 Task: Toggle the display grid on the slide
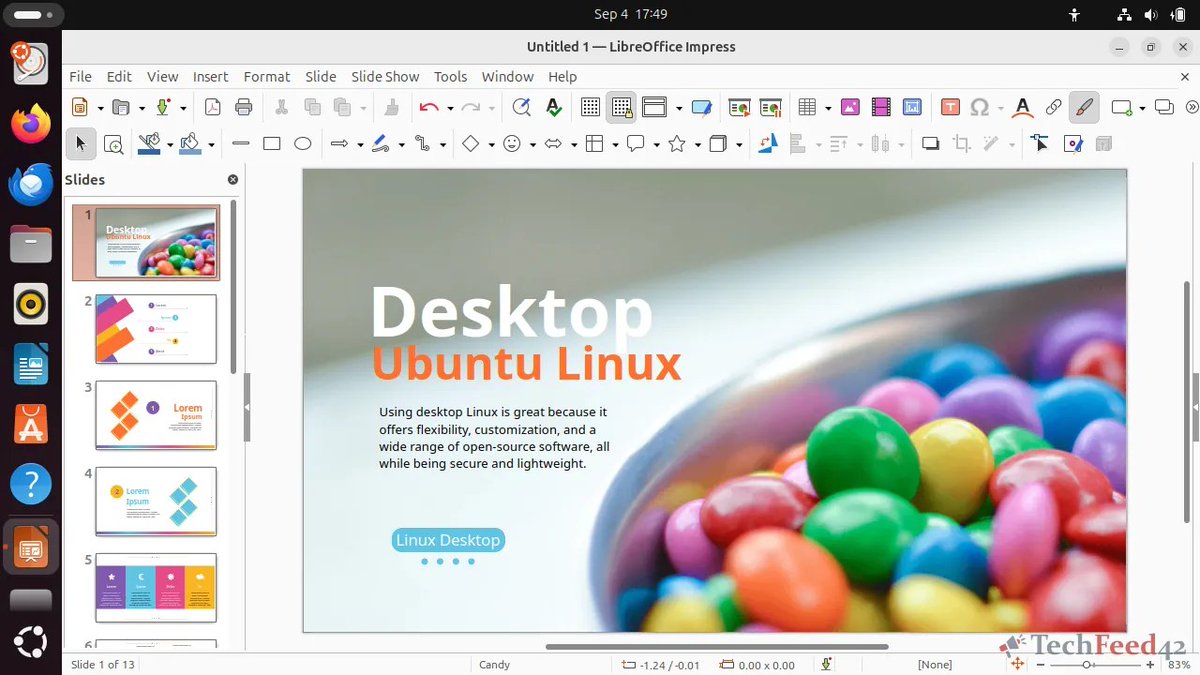(590, 107)
